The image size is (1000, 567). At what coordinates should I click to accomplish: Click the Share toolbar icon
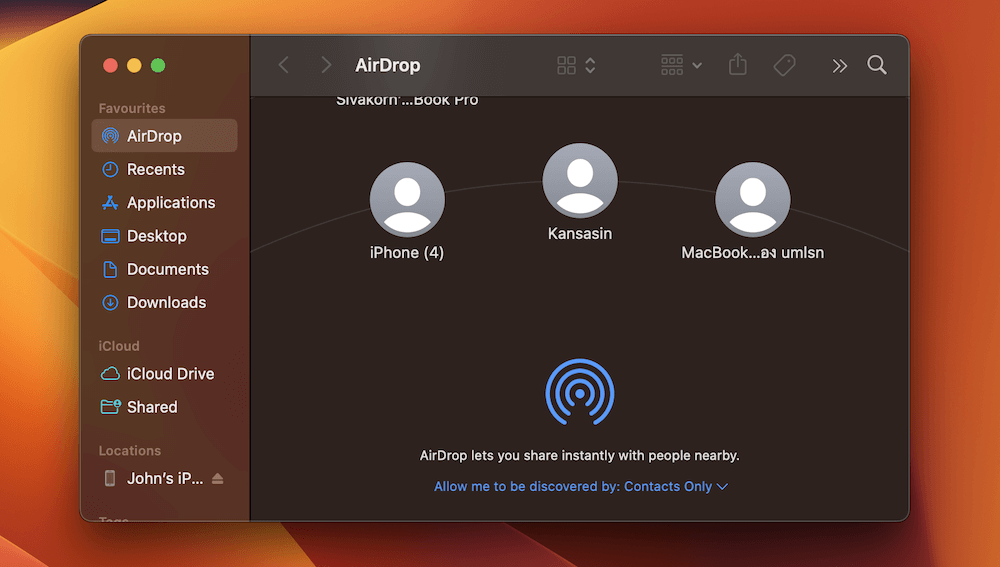(x=738, y=64)
